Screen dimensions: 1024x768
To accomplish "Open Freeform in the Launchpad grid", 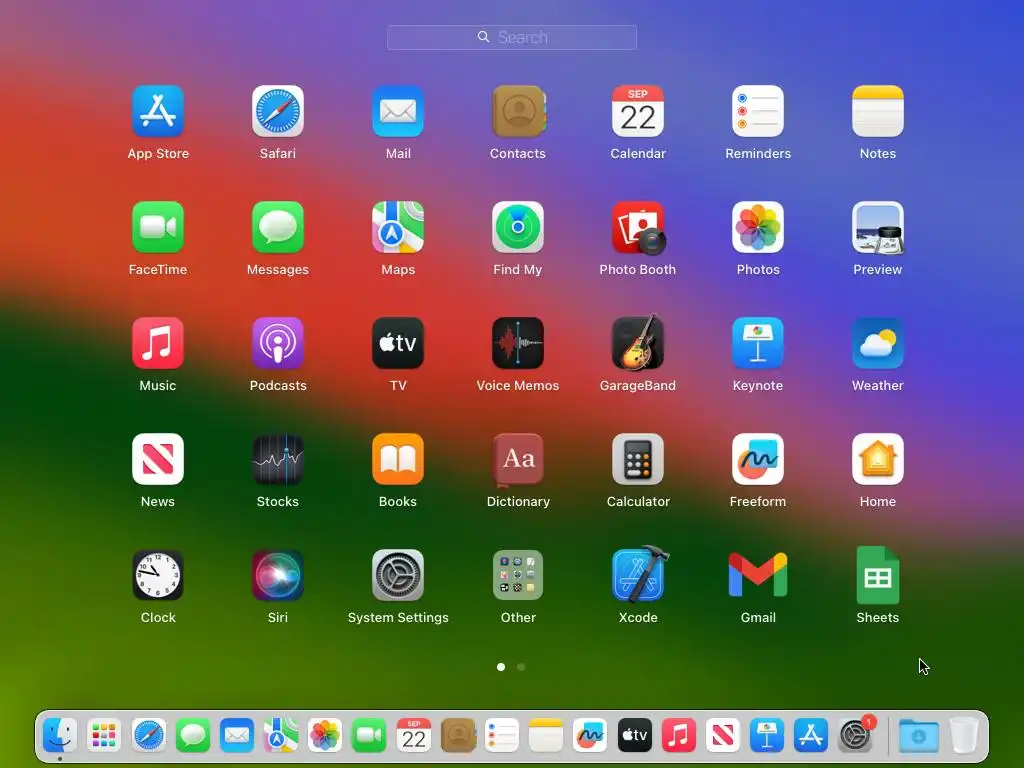I will (x=758, y=459).
